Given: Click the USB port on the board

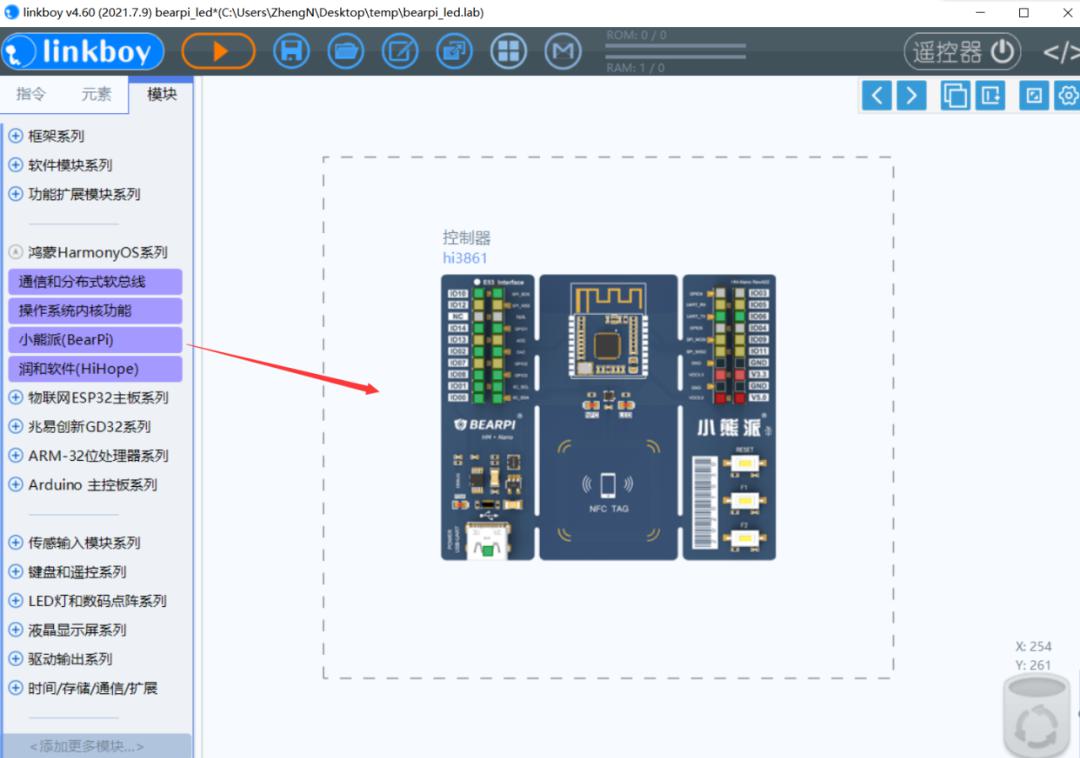Looking at the screenshot, I should tap(487, 540).
